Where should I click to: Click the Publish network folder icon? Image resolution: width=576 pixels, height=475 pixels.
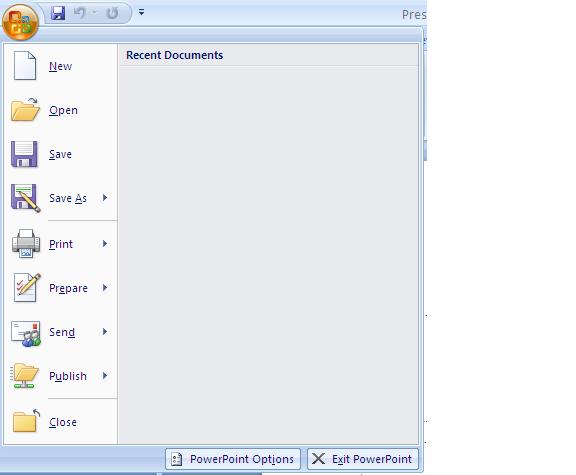point(24,376)
